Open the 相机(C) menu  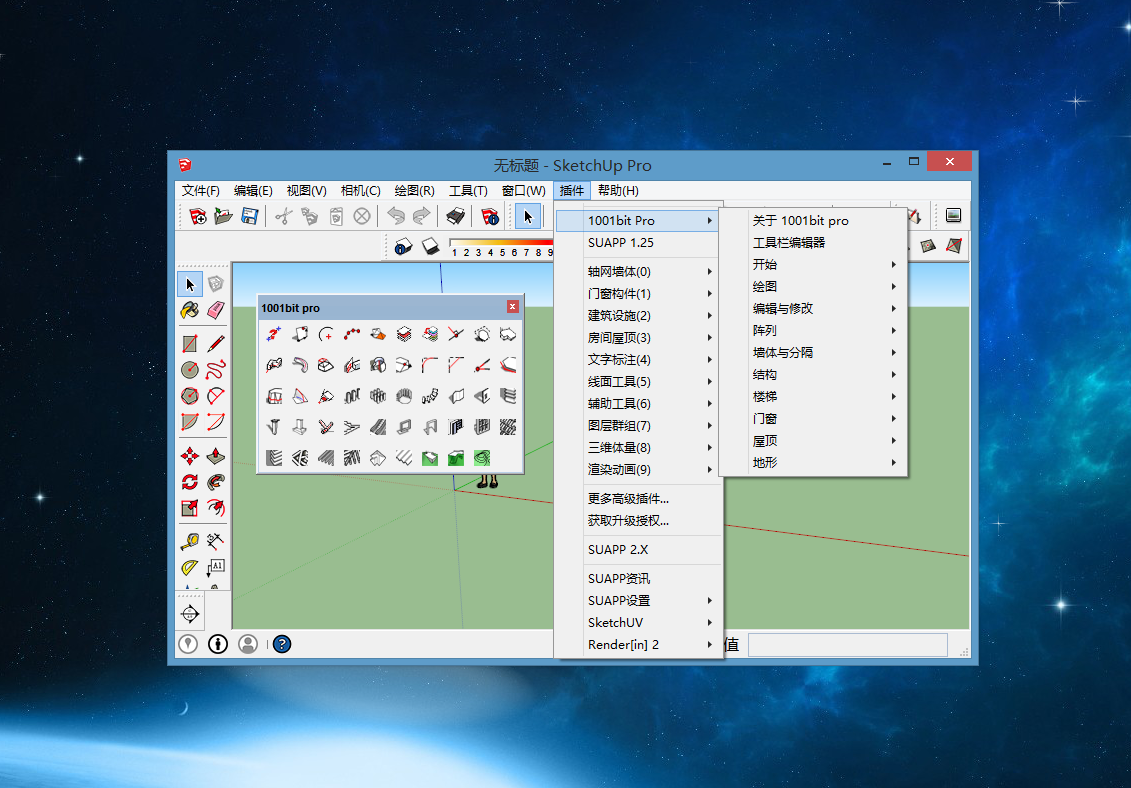(361, 191)
